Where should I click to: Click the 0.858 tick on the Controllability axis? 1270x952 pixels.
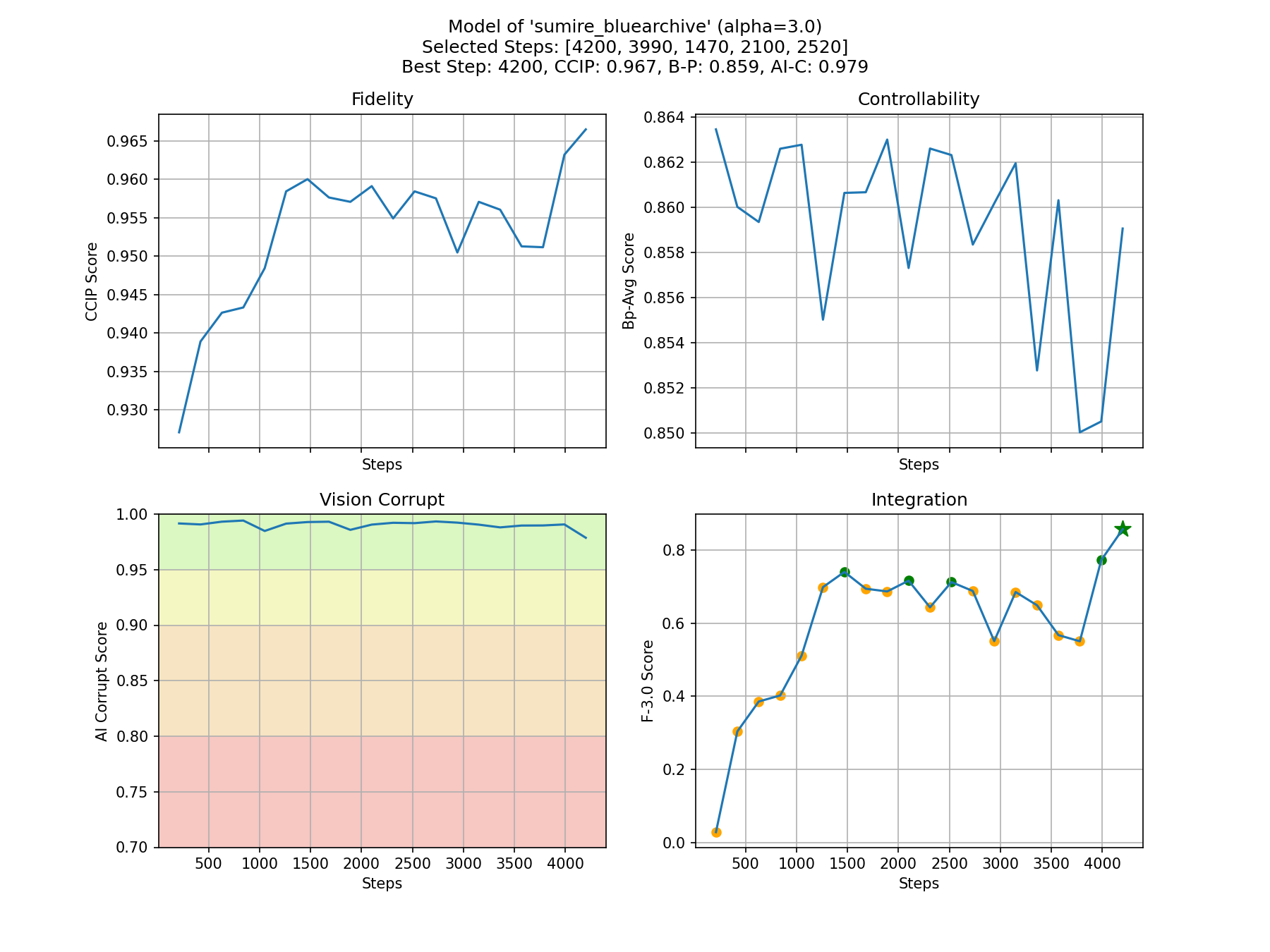(x=665, y=252)
